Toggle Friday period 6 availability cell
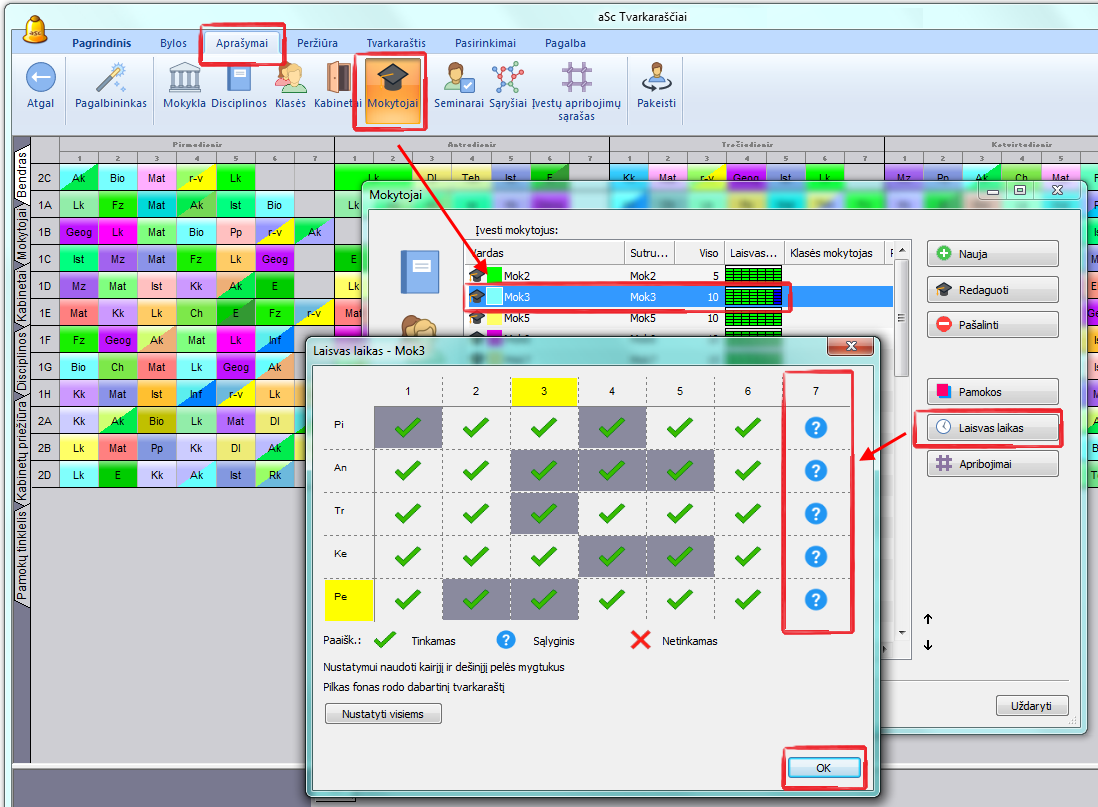 747,600
